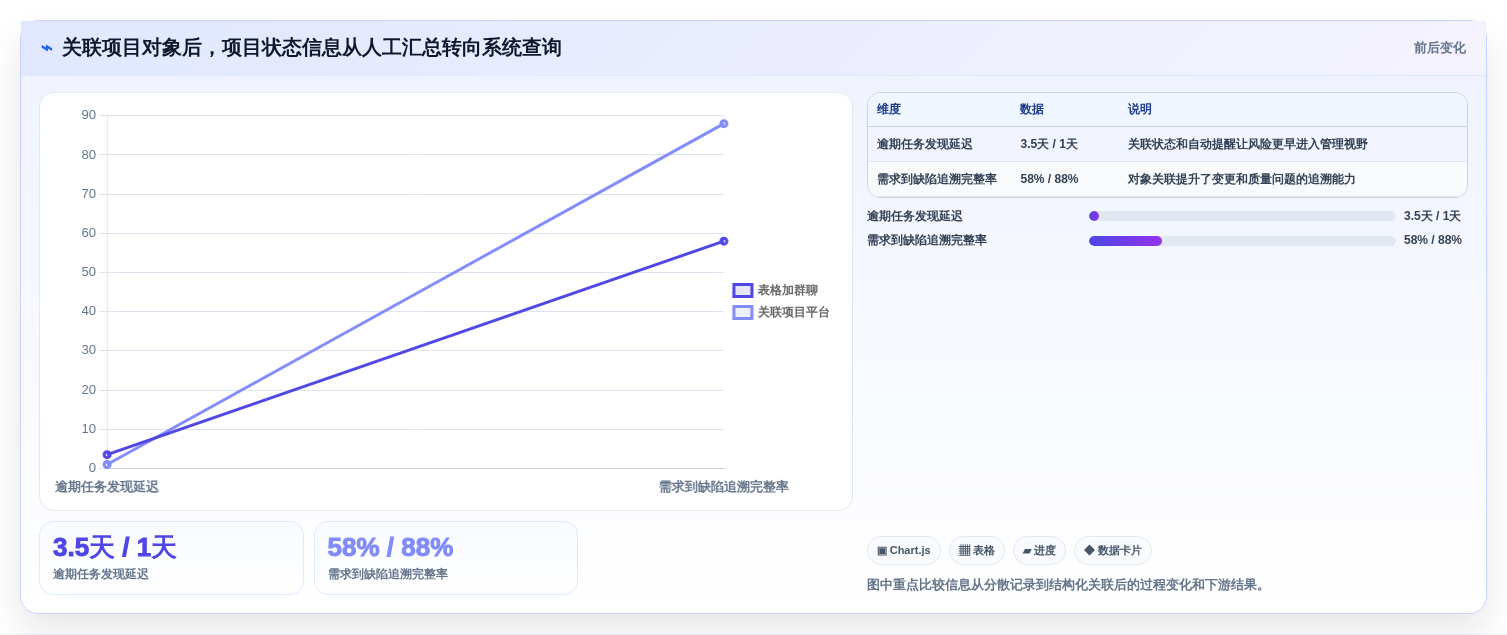Select table cell 需求到缺陷追溯完整率
Viewport: 1507px width, 635px height.
937,180
